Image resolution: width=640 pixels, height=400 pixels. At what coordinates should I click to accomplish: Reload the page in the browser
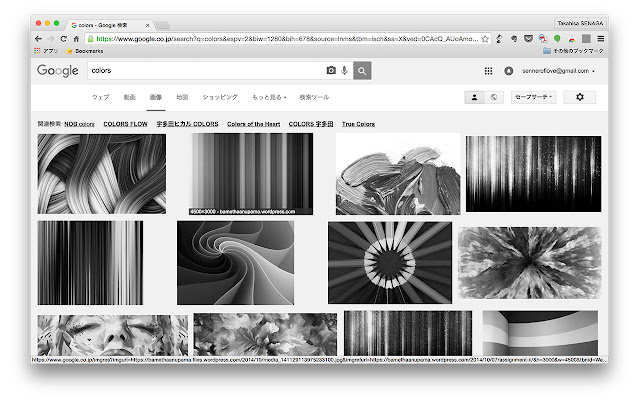[x=63, y=38]
